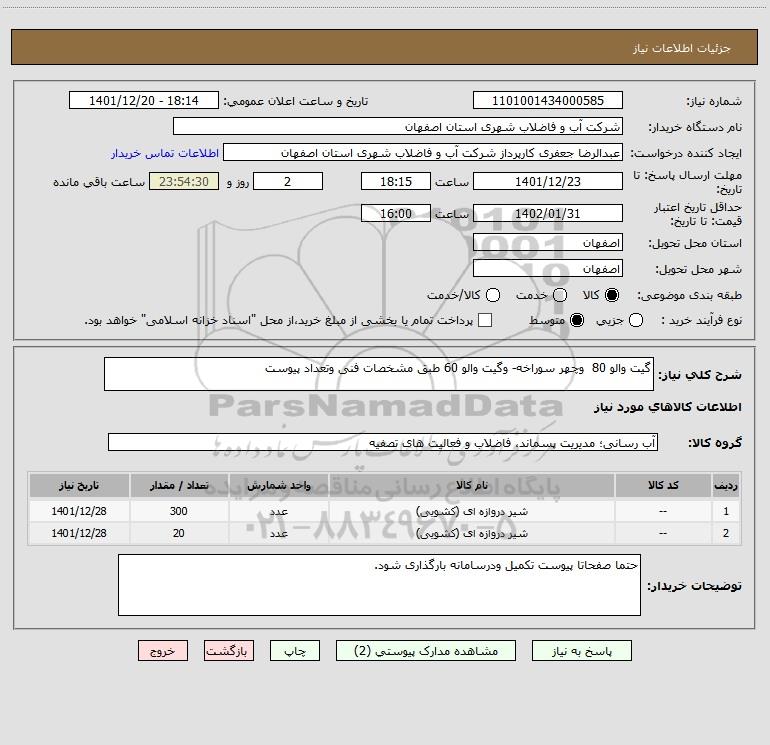
Task: Click the price validity date 1402/01/31
Action: [x=548, y=213]
